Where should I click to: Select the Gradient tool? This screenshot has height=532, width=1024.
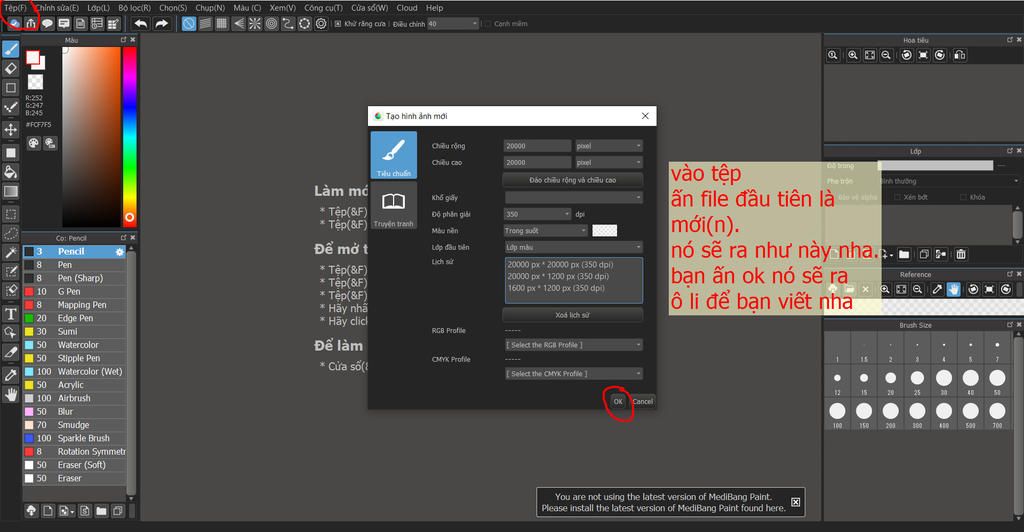coord(10,191)
